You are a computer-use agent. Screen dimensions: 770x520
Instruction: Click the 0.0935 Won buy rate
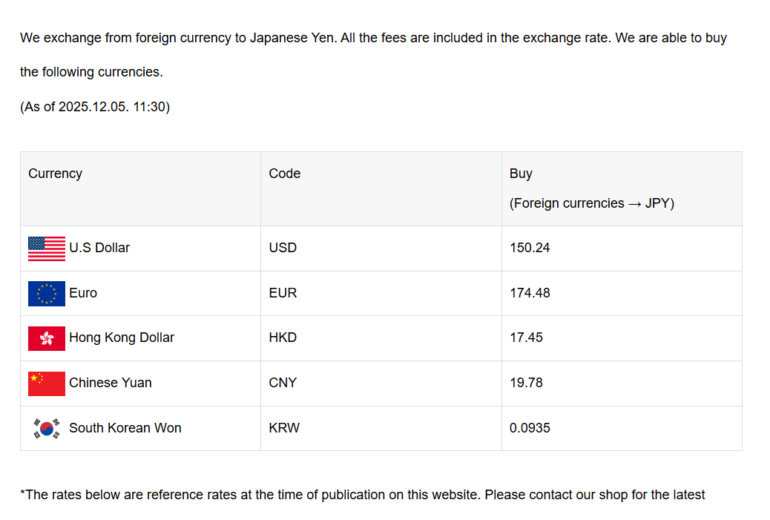[x=530, y=428]
